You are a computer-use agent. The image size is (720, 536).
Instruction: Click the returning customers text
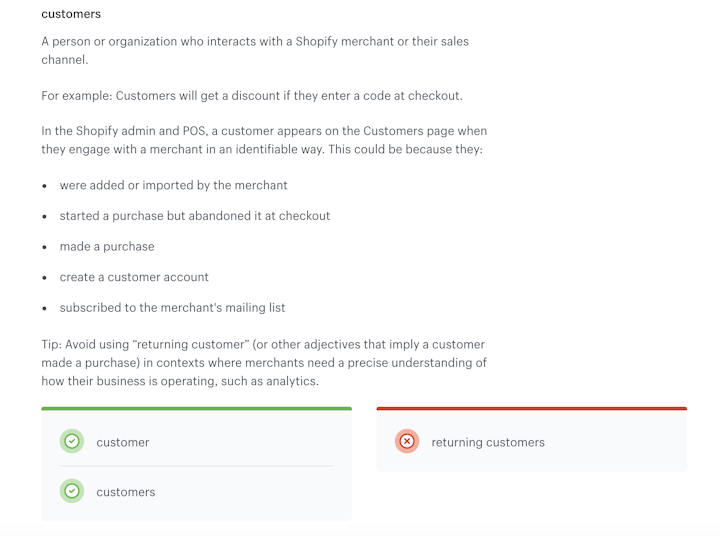[488, 442]
